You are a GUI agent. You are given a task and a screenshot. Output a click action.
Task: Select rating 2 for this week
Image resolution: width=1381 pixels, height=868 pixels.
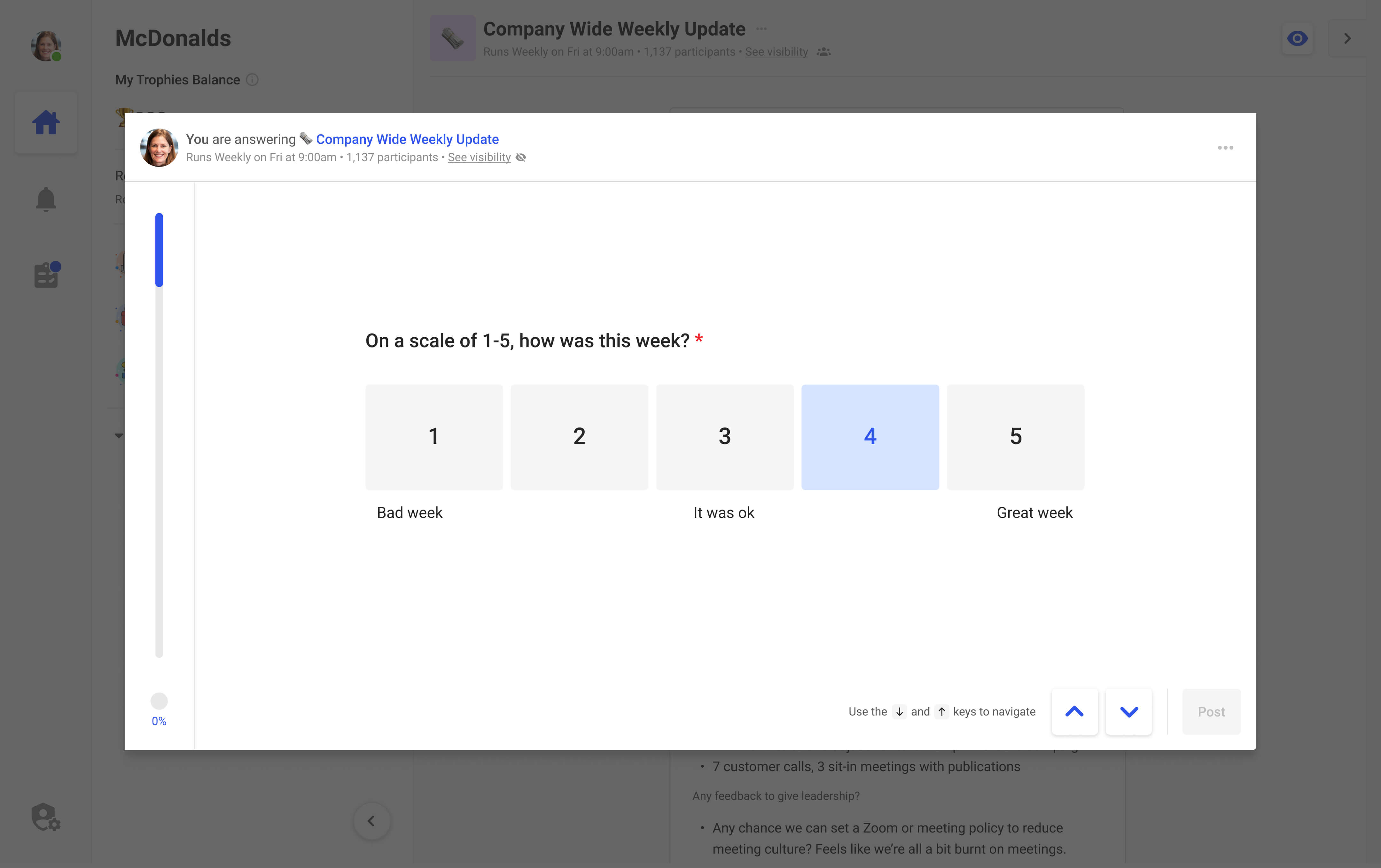point(579,437)
